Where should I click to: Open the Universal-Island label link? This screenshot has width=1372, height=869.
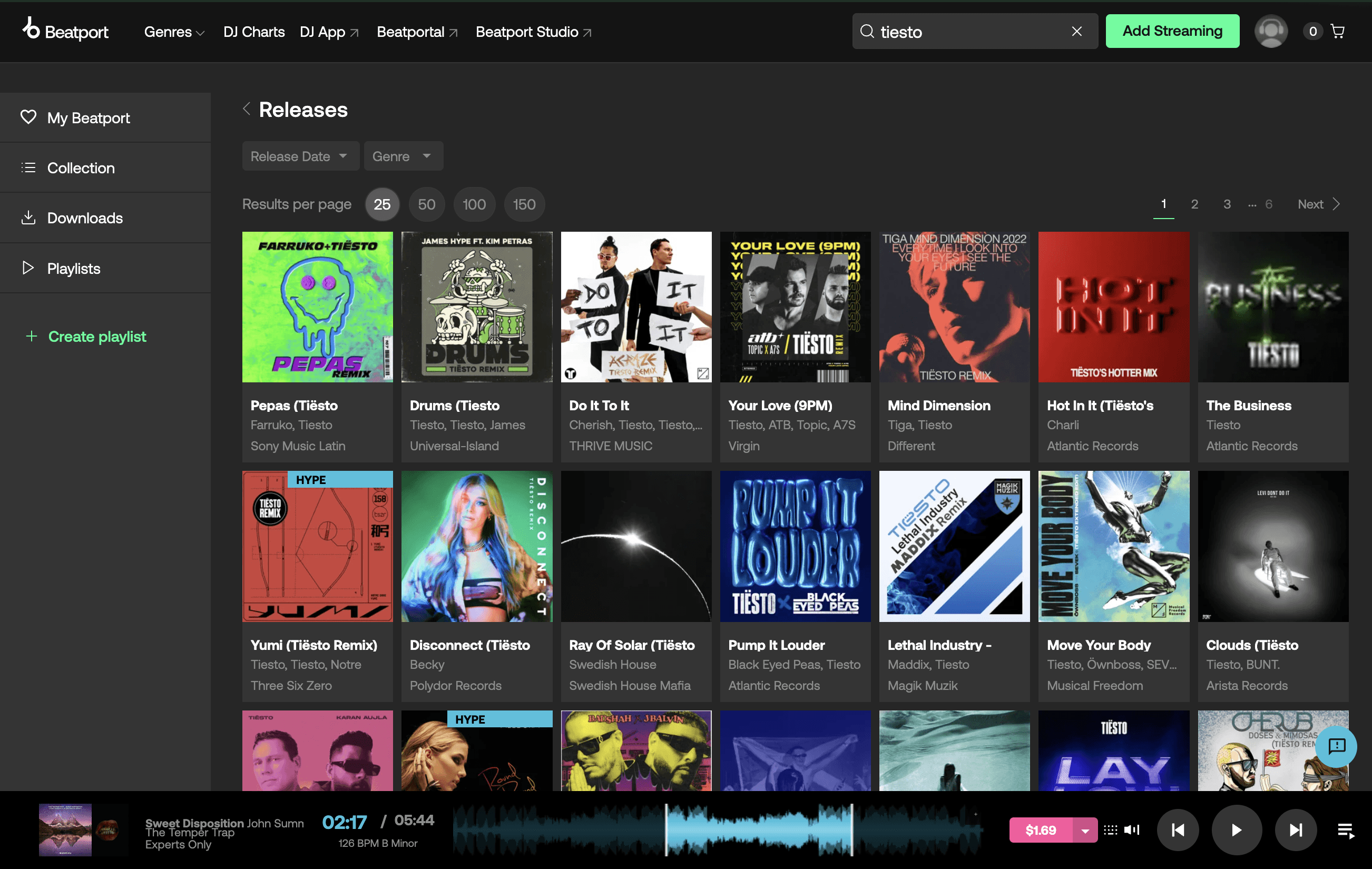click(455, 446)
